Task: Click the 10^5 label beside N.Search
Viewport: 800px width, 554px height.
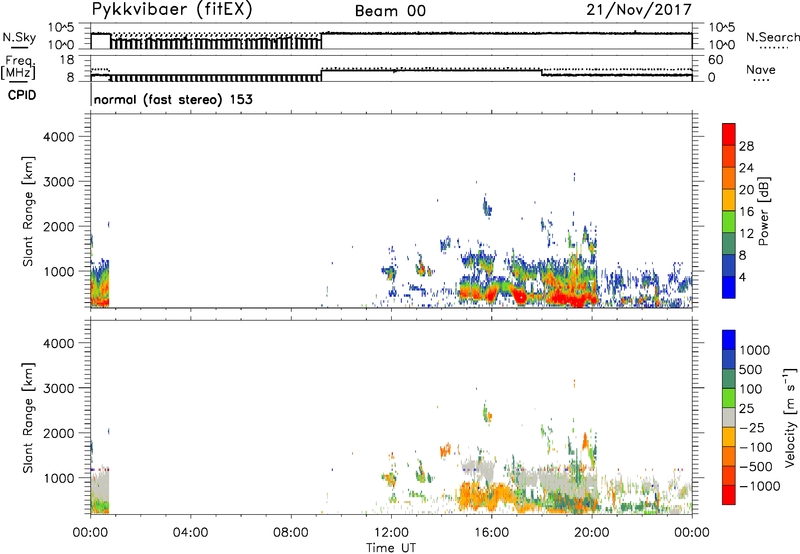Action: click(x=722, y=28)
